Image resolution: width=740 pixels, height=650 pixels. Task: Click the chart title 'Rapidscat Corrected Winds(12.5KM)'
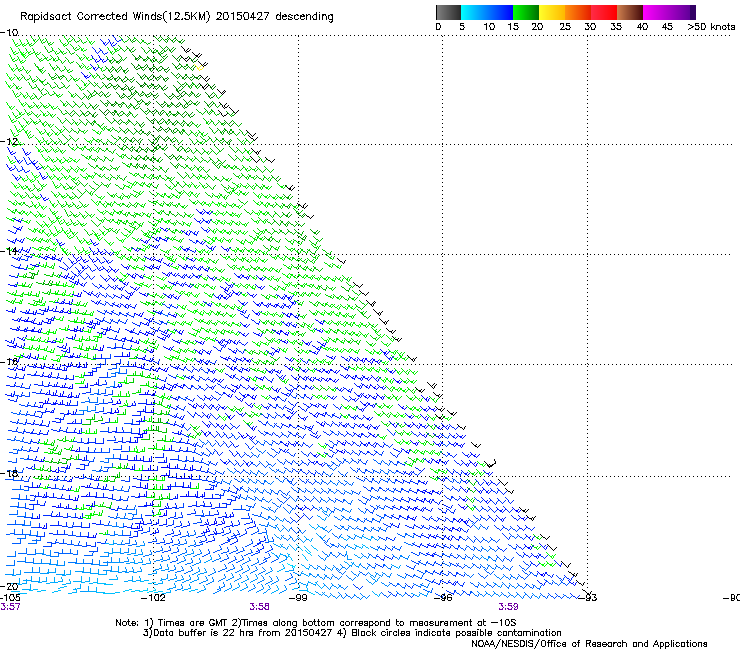point(115,17)
